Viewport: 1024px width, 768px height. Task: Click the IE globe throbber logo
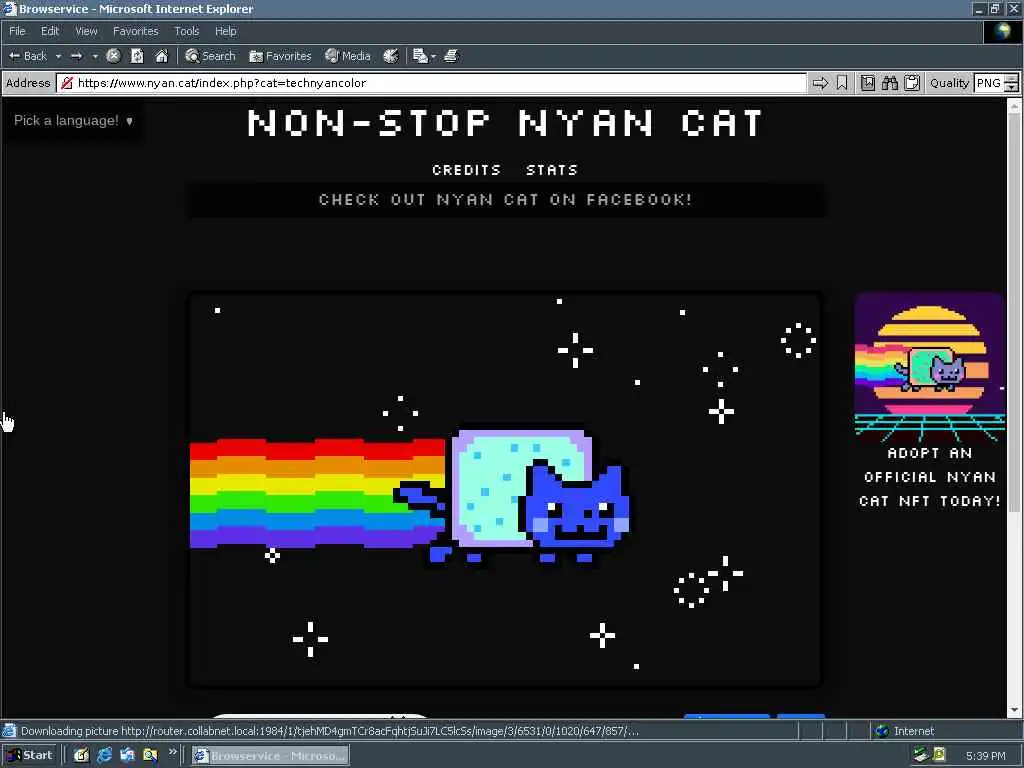coord(1003,31)
